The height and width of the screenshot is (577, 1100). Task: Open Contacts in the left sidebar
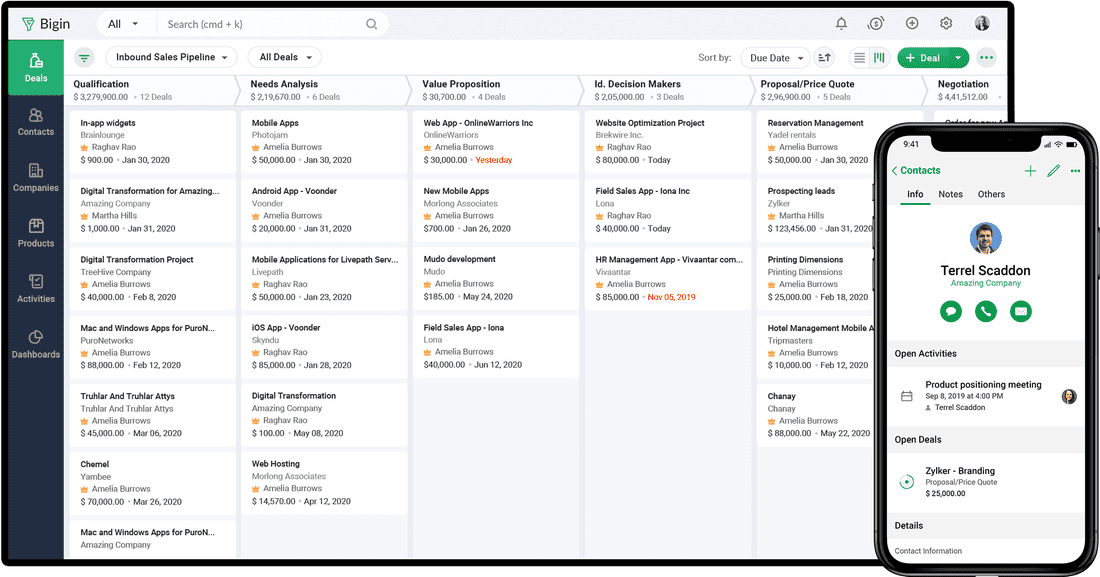click(x=36, y=122)
